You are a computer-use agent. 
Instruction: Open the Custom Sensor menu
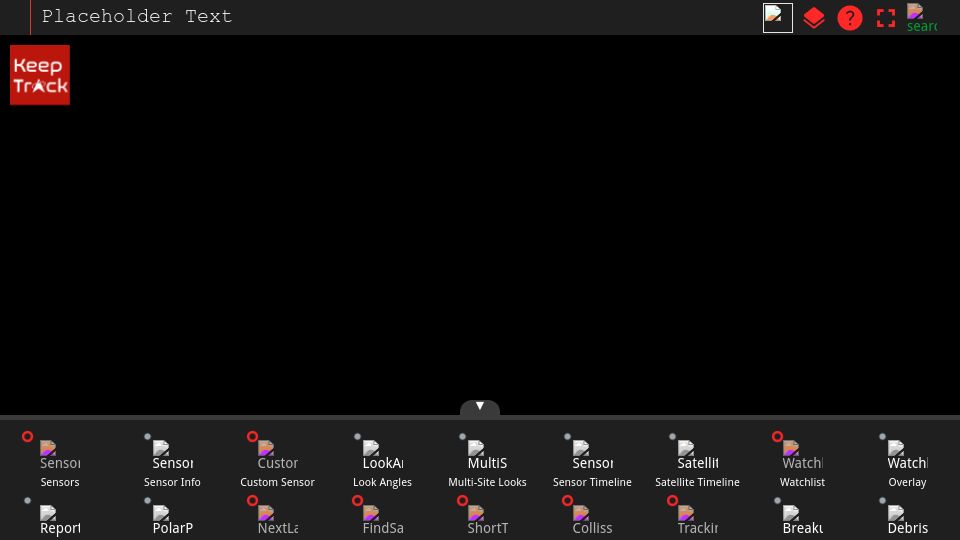(x=277, y=461)
